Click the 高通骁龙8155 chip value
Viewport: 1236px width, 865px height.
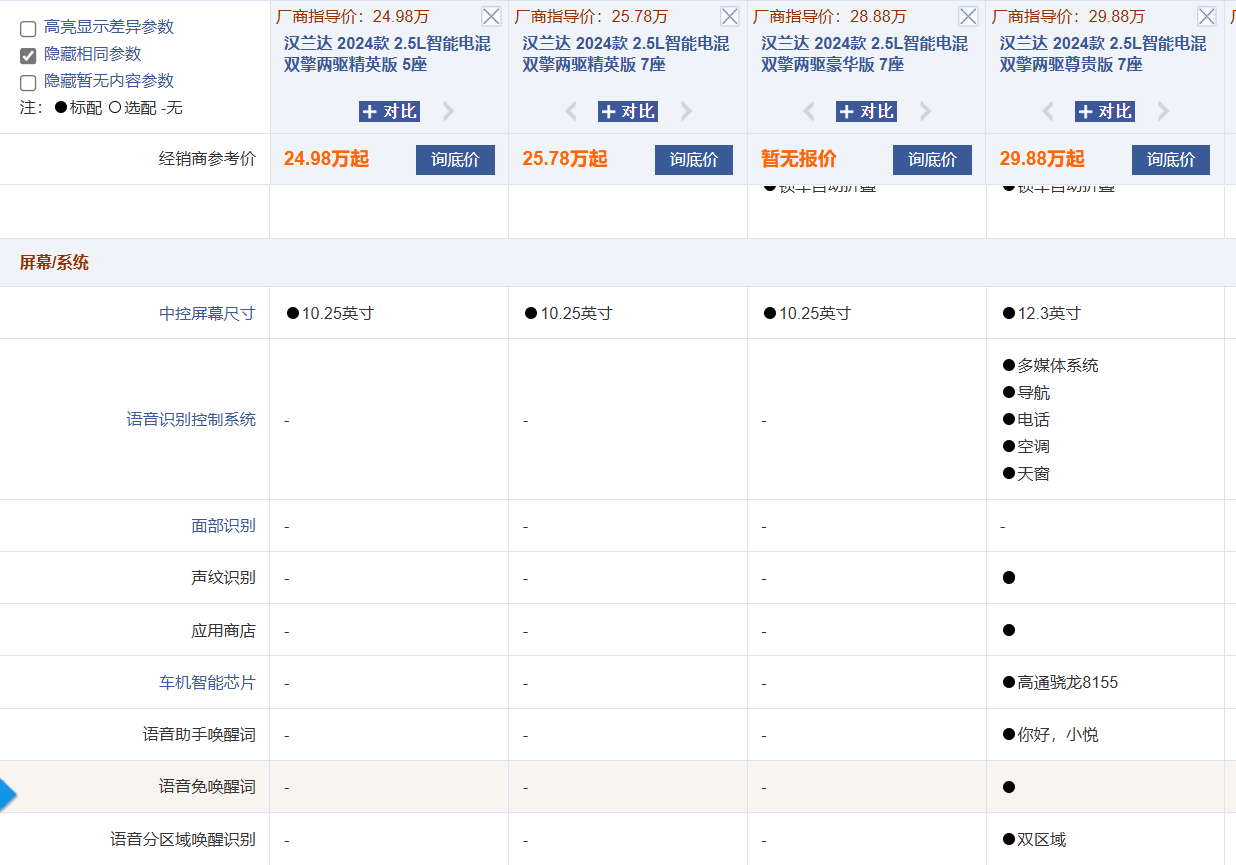tap(1067, 682)
